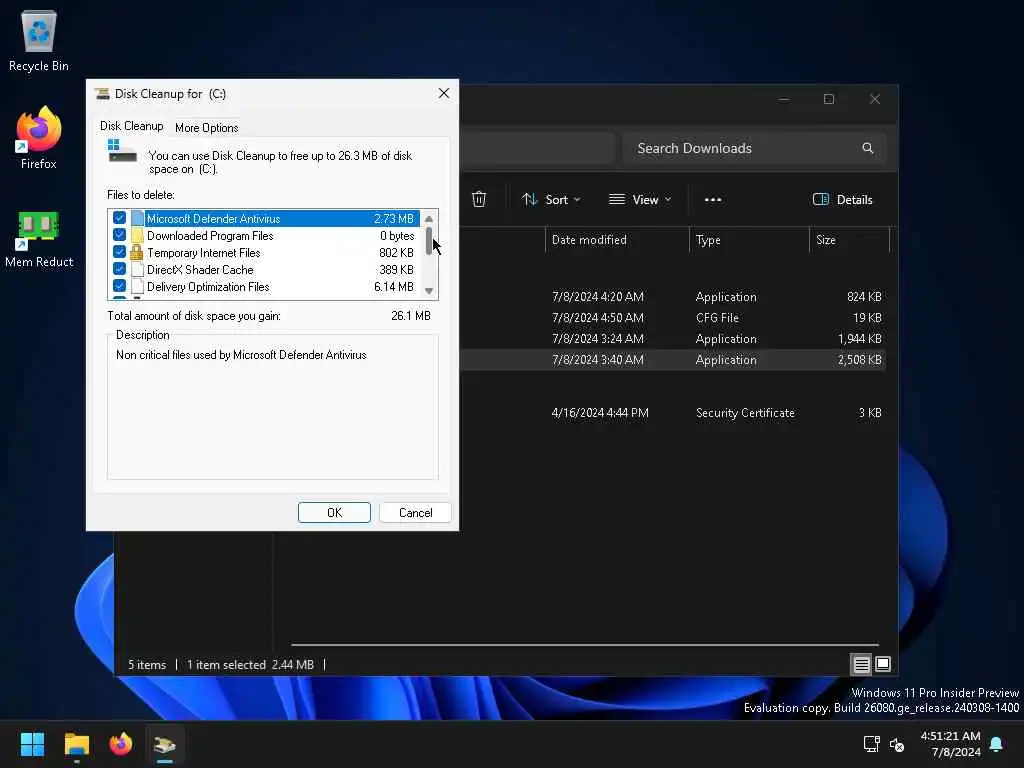The width and height of the screenshot is (1024, 768).
Task: Uncheck the Microsoft Defender Antivirus checkbox
Action: pyautogui.click(x=119, y=217)
